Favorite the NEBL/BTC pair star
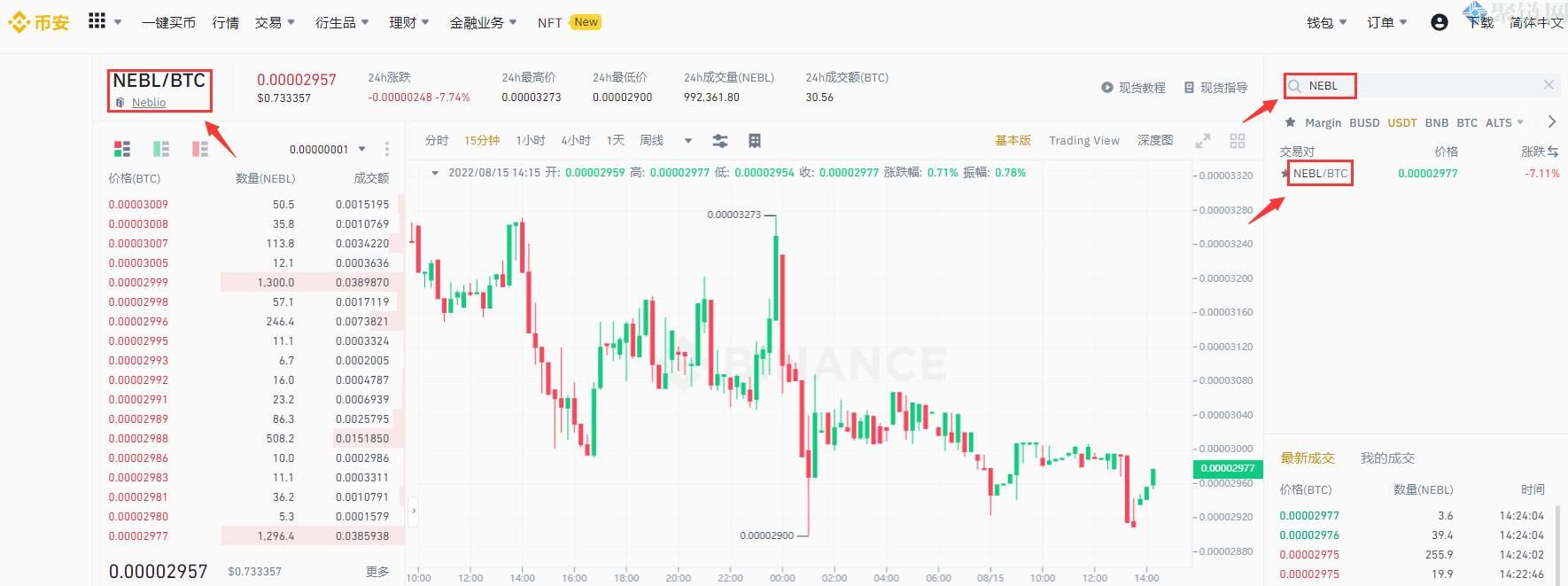This screenshot has height=586, width=1568. click(1285, 173)
